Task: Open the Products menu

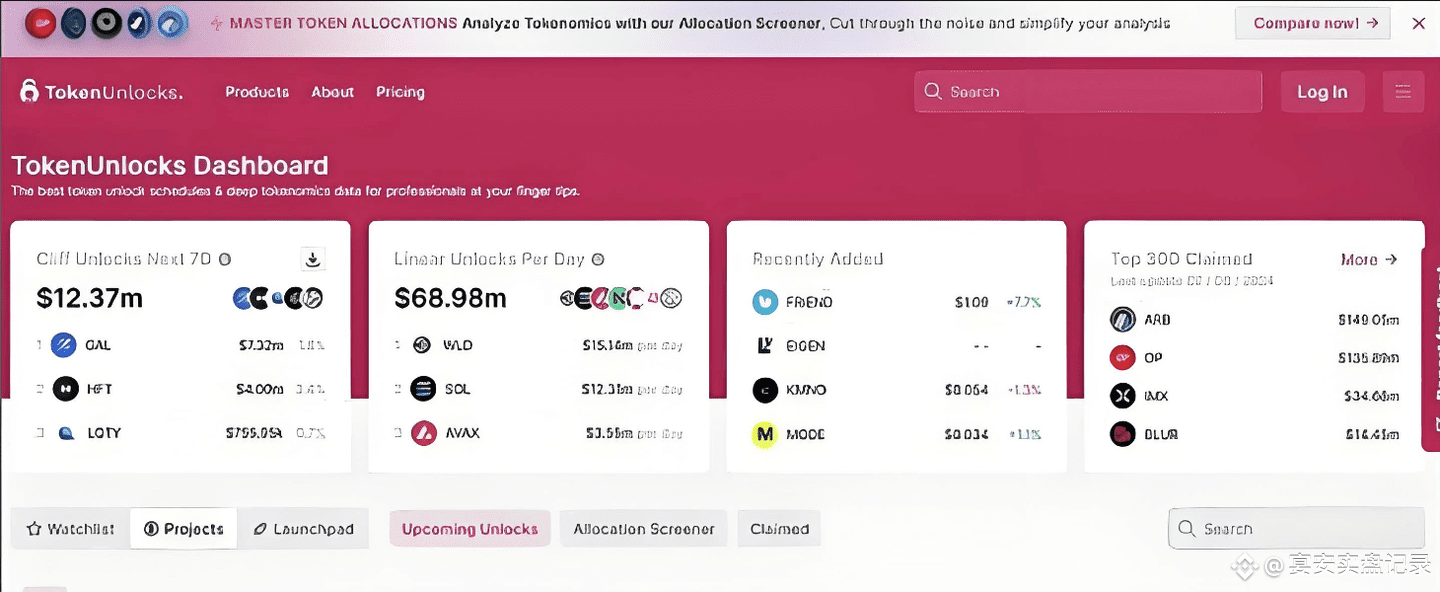Action: 257,92
